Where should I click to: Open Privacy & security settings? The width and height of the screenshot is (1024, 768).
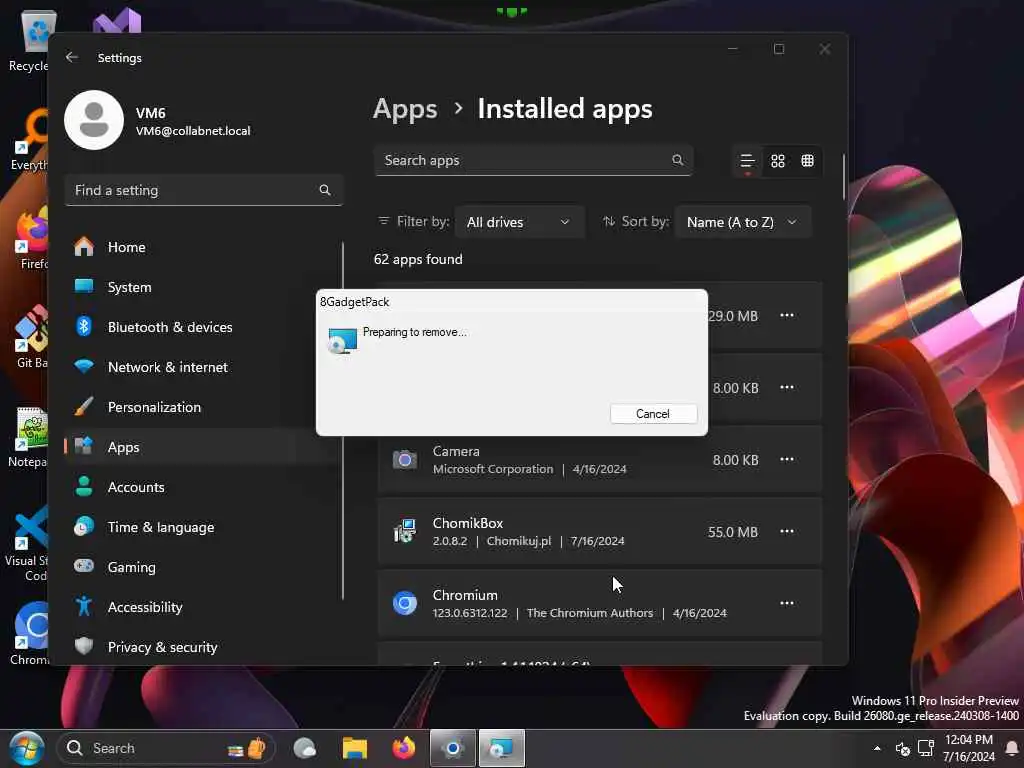click(202, 647)
